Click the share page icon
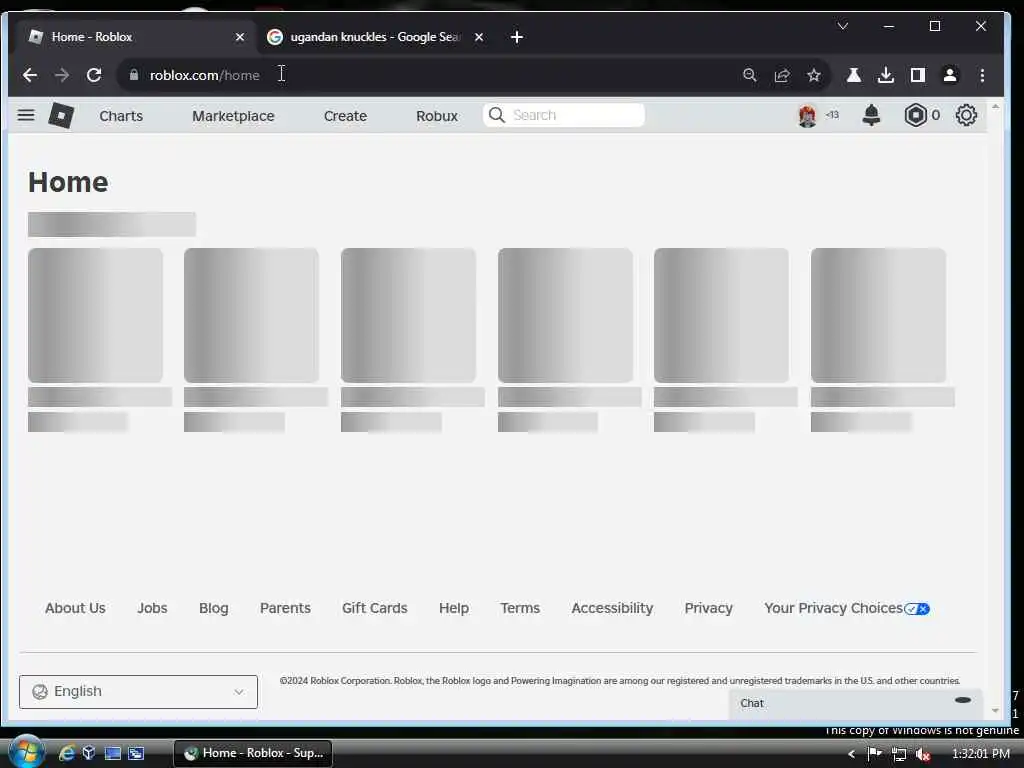The width and height of the screenshot is (1024, 768). coord(782,75)
